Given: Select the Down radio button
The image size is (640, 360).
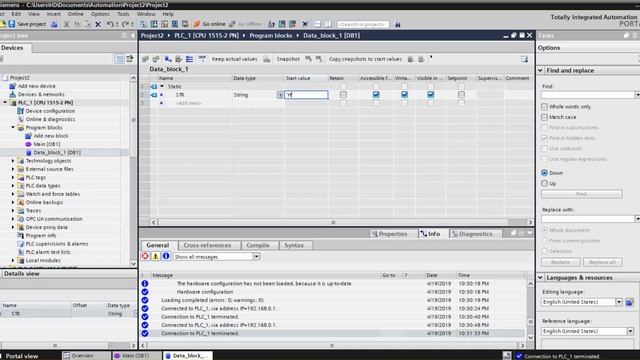Looking at the screenshot, I should pyautogui.click(x=544, y=173).
